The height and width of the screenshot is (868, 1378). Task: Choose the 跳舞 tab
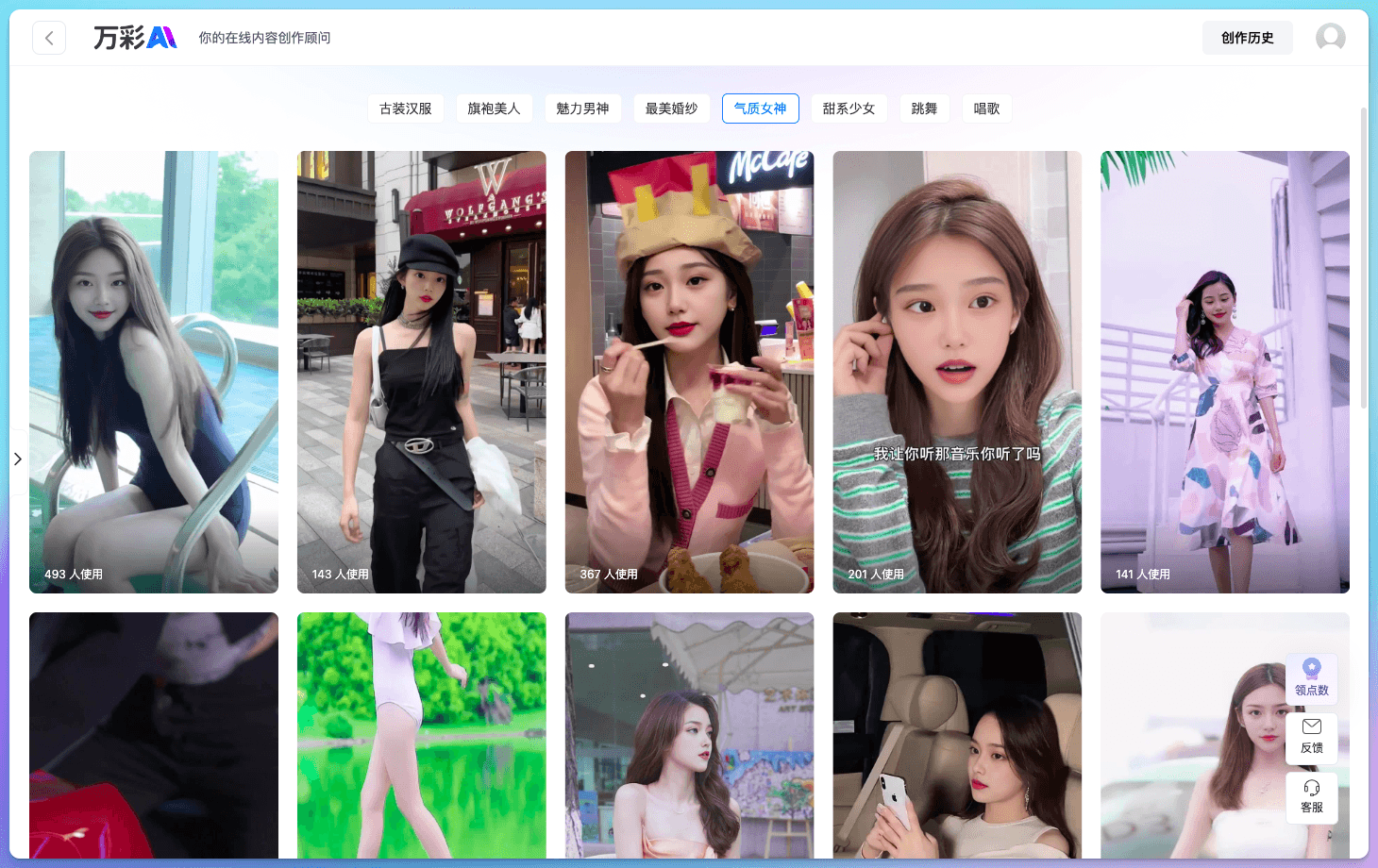925,108
